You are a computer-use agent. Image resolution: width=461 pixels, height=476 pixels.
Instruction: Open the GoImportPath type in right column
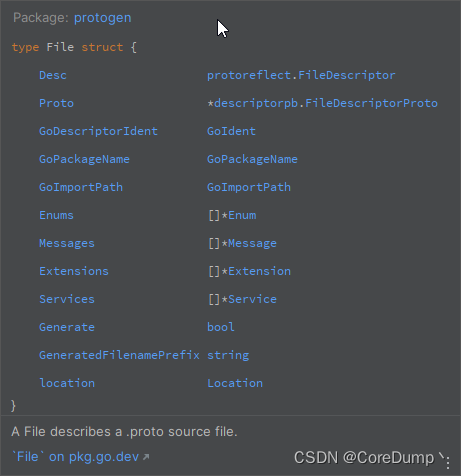tap(249, 187)
